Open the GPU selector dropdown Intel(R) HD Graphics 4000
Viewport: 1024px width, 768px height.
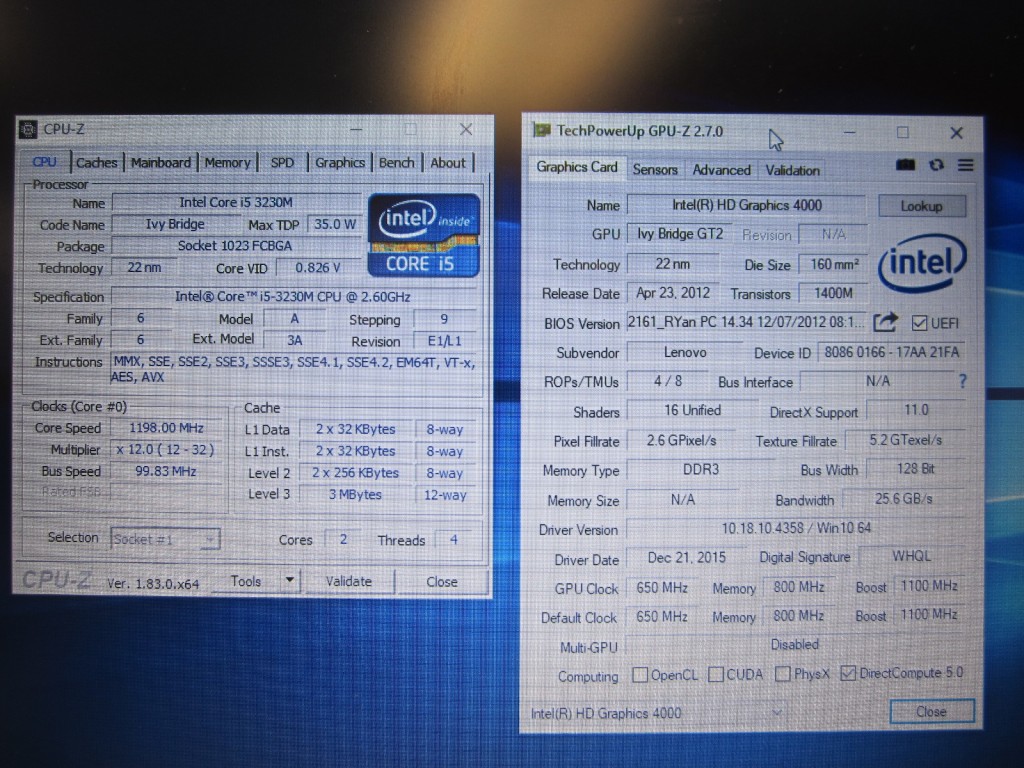click(656, 712)
